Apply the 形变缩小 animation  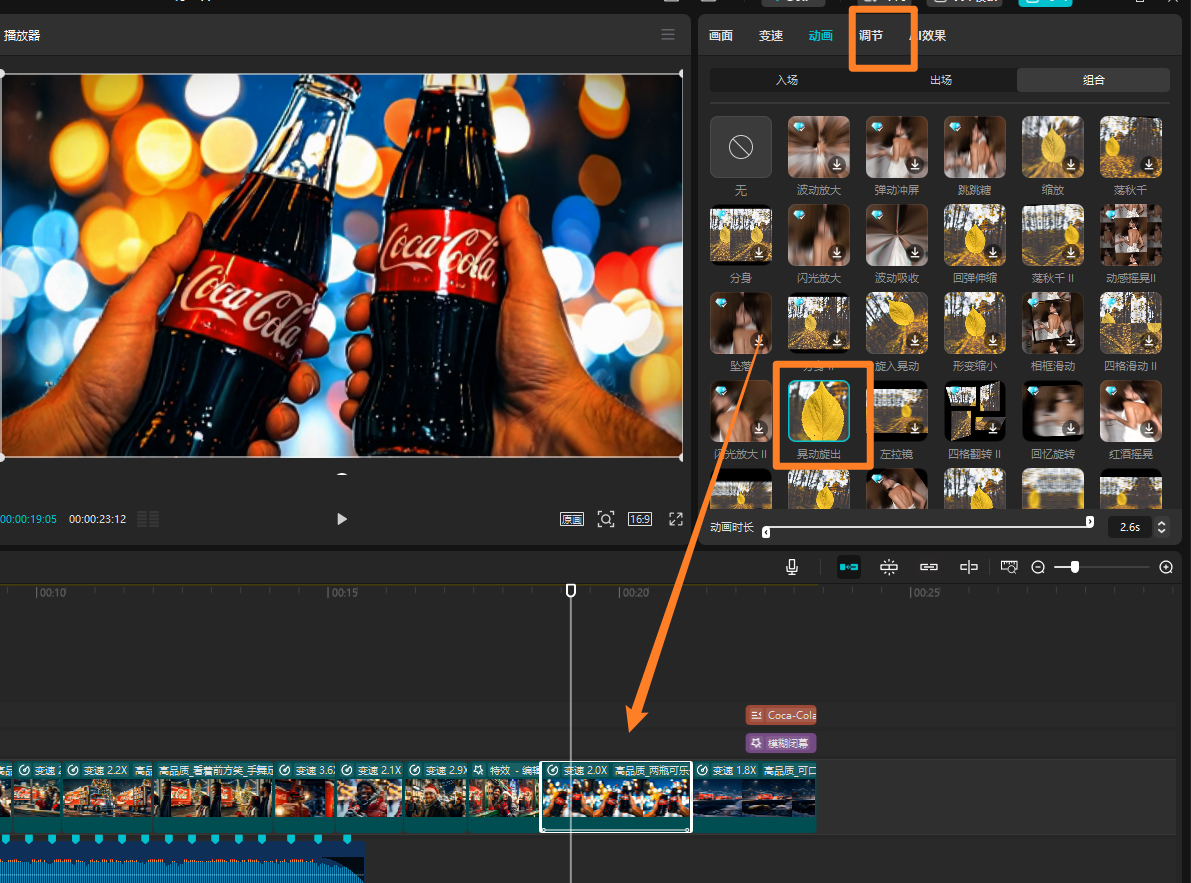975,323
